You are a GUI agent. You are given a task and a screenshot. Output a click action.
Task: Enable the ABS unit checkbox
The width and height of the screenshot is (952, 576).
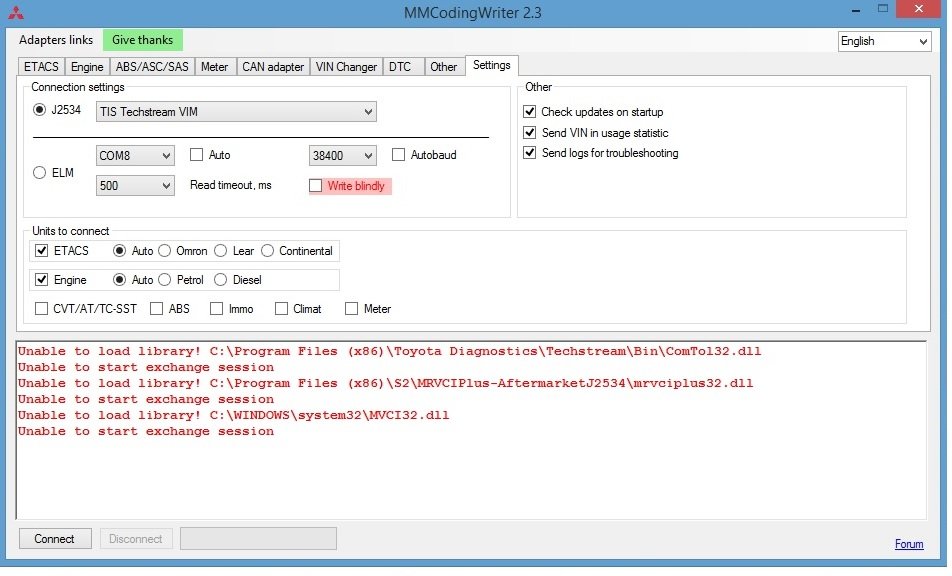(156, 309)
